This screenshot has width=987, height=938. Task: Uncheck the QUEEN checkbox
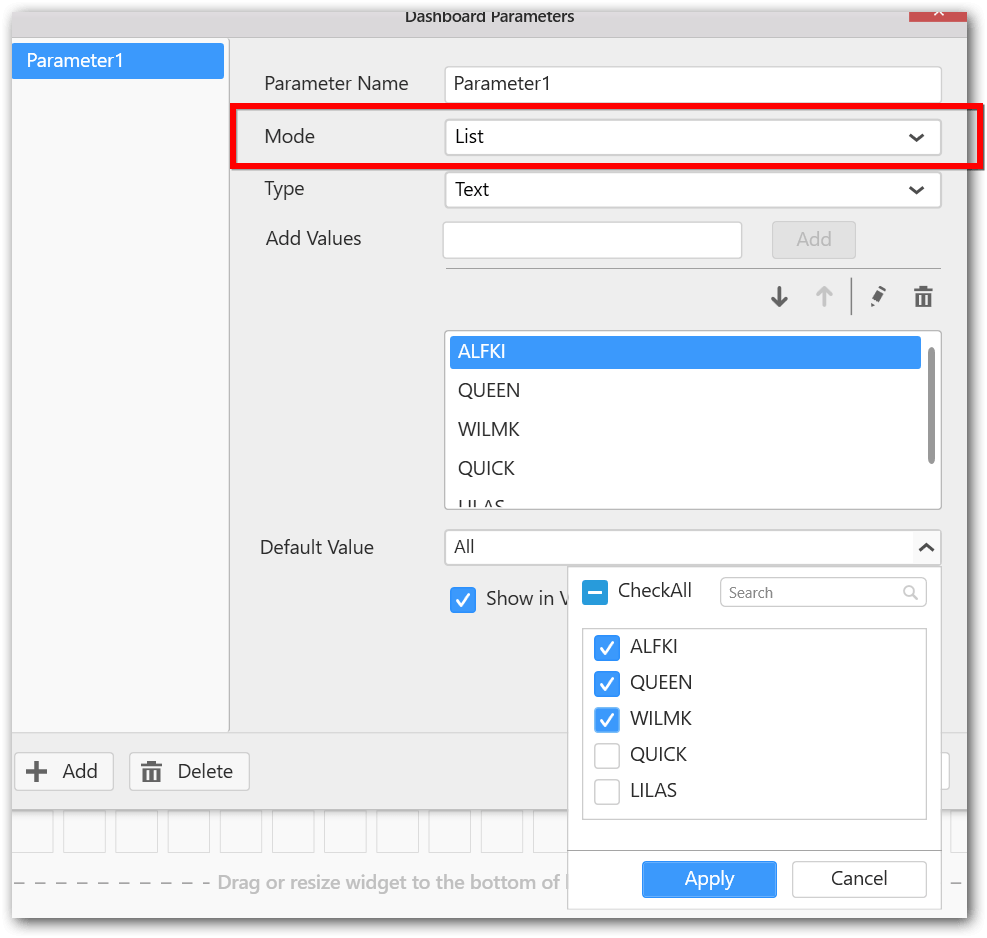(x=607, y=684)
